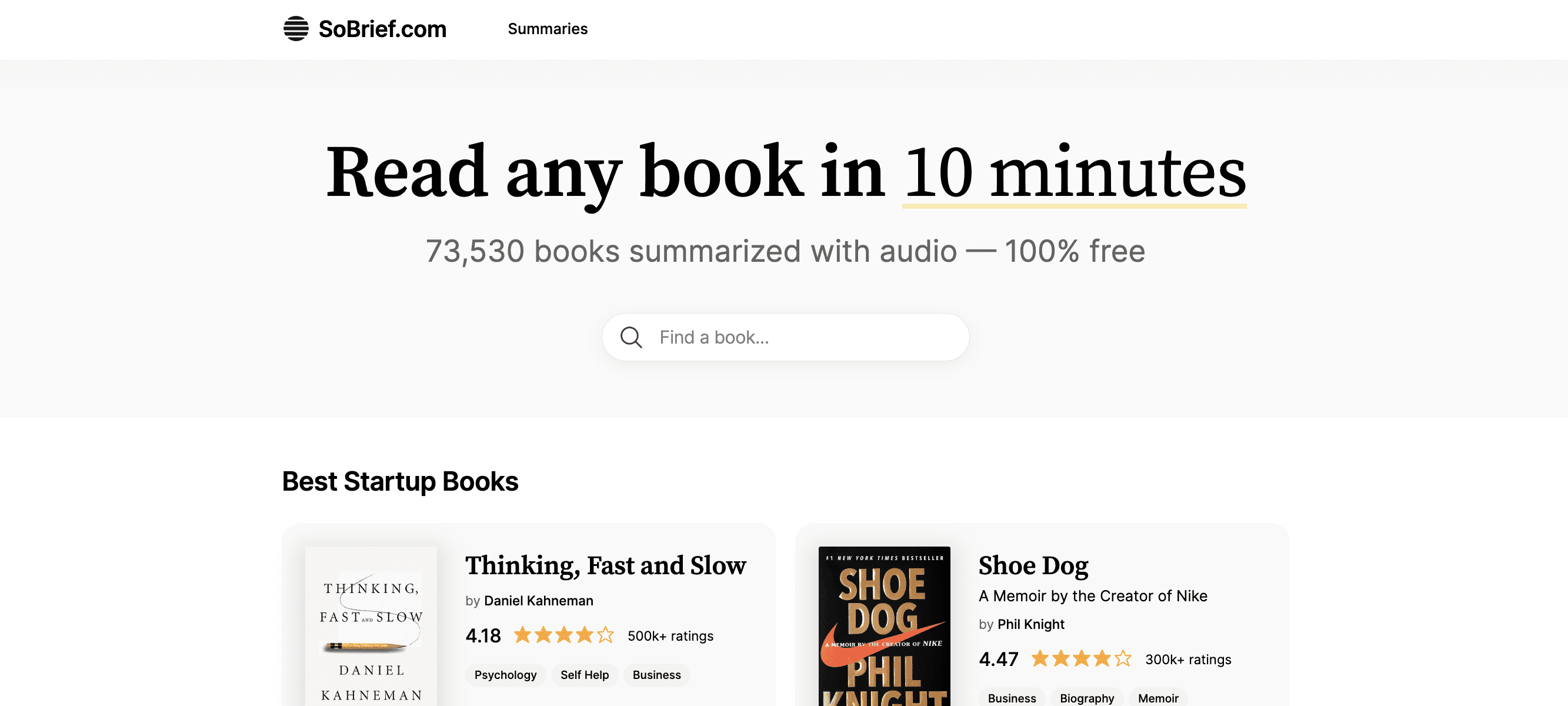
Task: Open the Shoe Dog book cover thumbnail
Action: (x=884, y=627)
